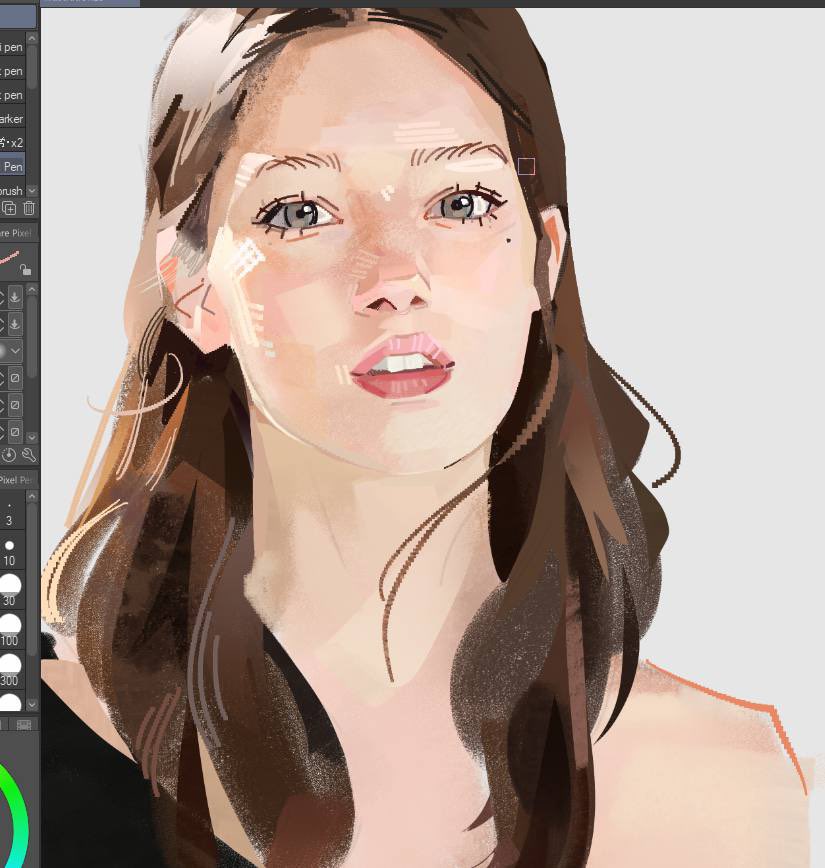
Task: Click the lower of two pen-pressure dynamics buttons
Action: click(x=15, y=324)
